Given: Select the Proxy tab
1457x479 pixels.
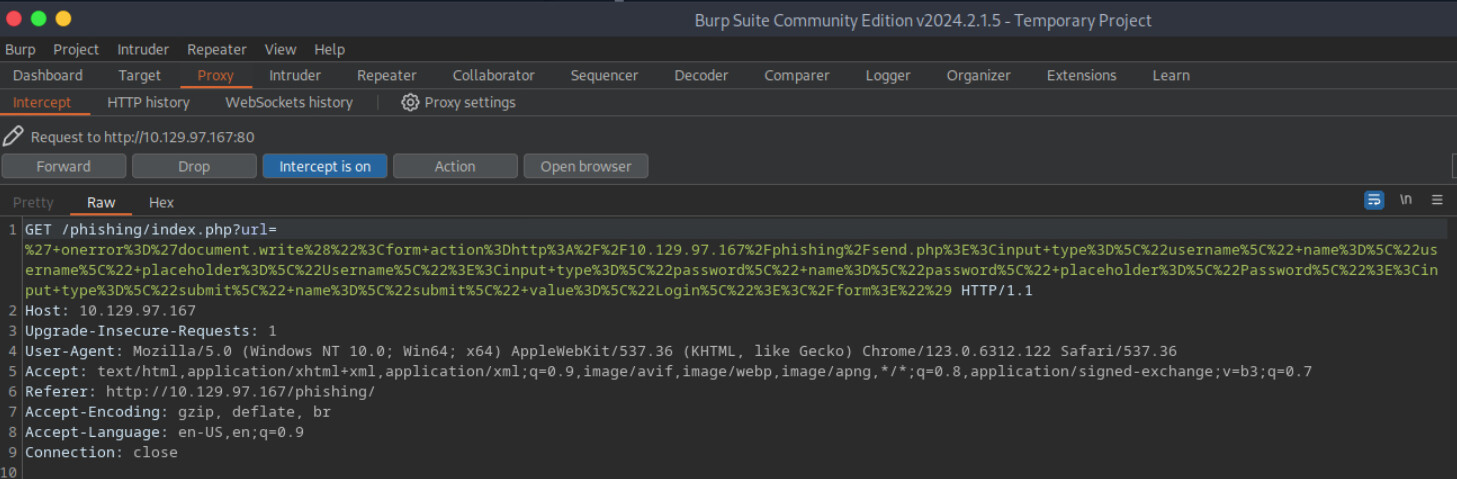Looking at the screenshot, I should click(215, 75).
